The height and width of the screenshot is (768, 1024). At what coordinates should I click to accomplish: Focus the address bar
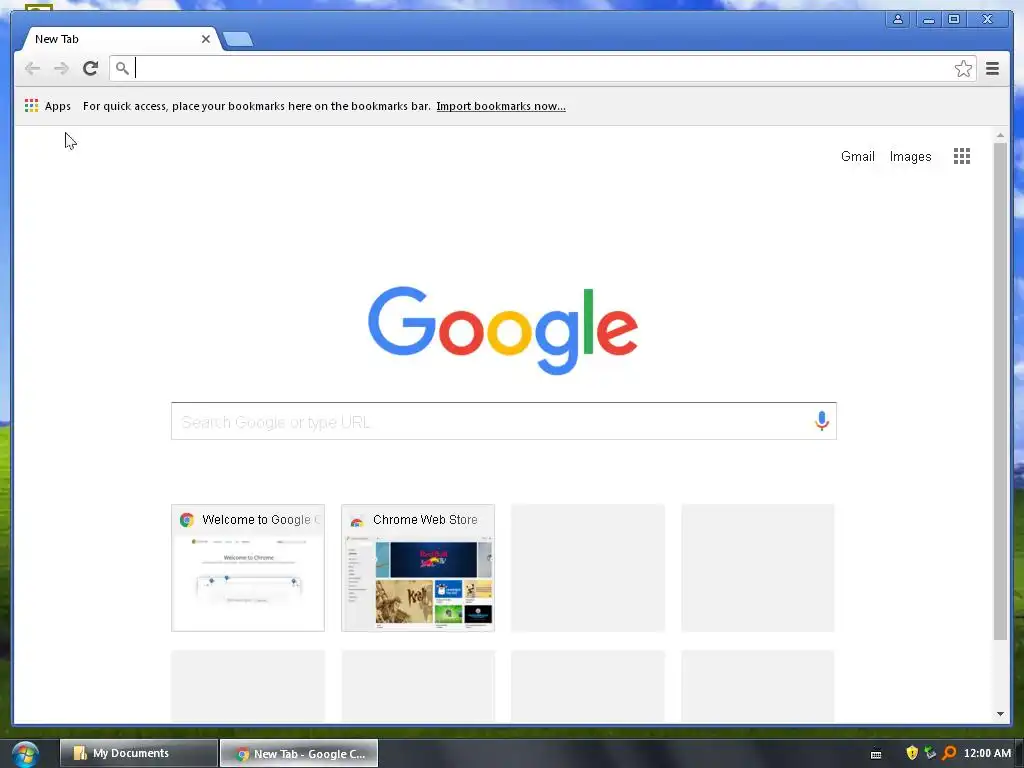tap(542, 69)
